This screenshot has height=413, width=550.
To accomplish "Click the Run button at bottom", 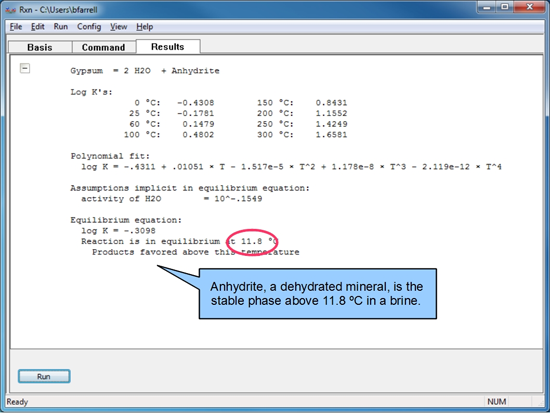I will tap(44, 376).
